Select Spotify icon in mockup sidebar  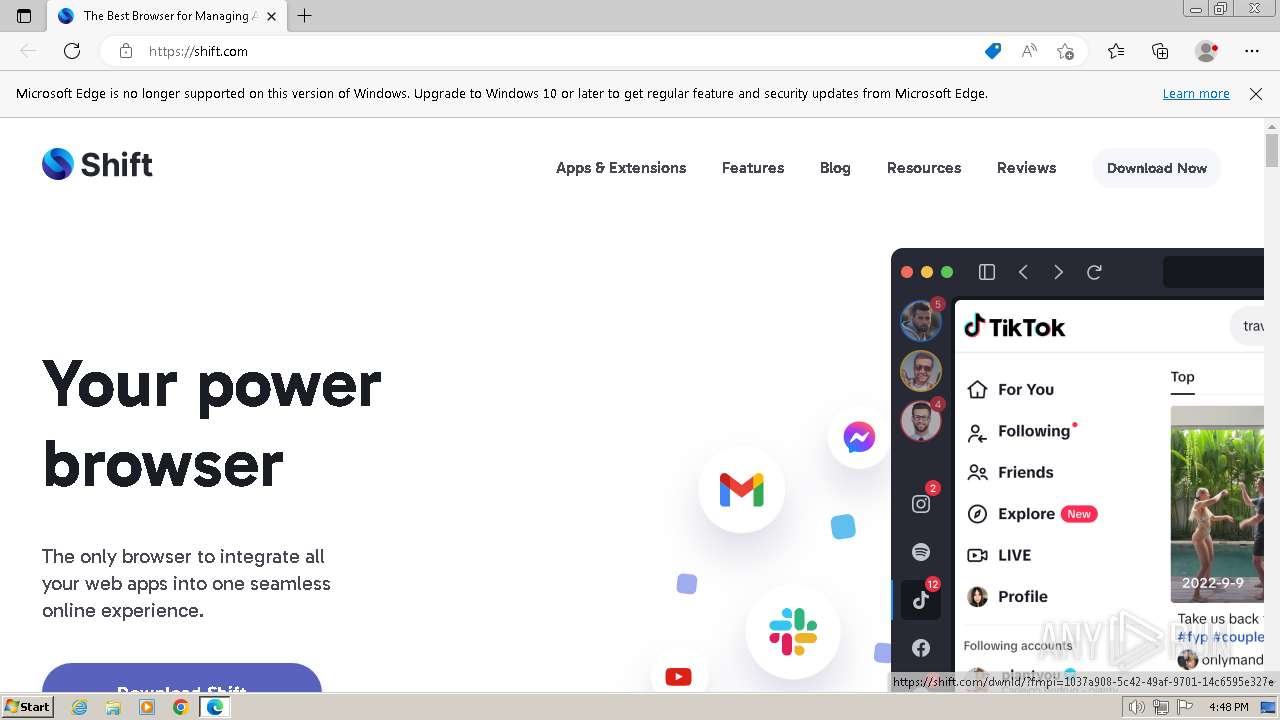[921, 552]
